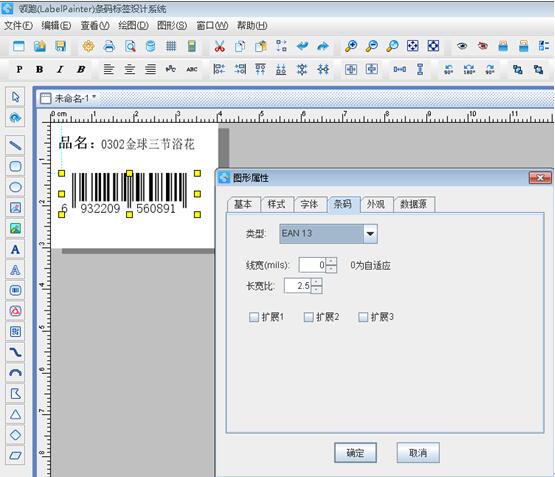
Task: Open database settings cylinder icon
Action: coord(150,46)
